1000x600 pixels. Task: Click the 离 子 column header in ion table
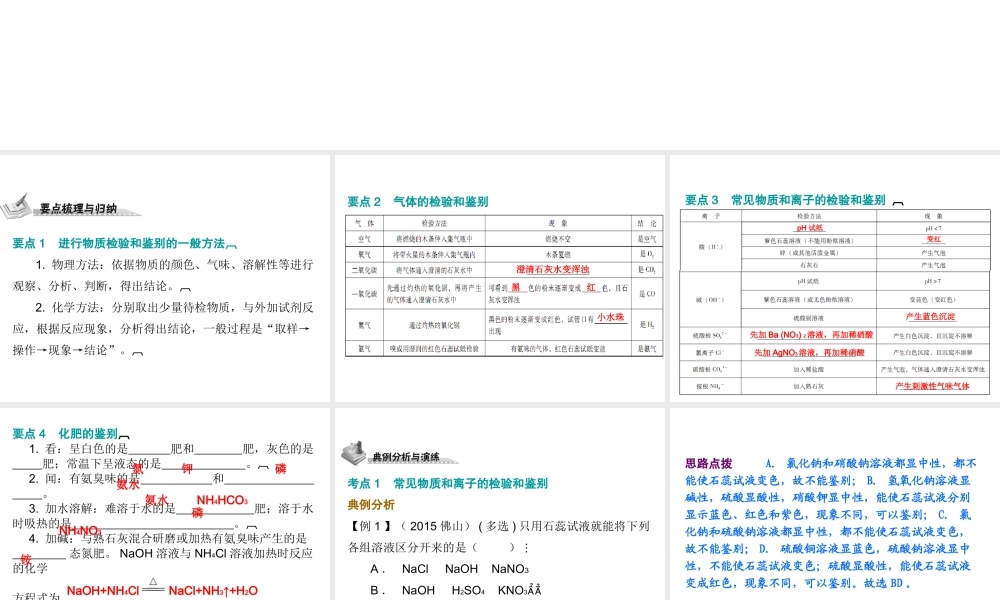[710, 216]
